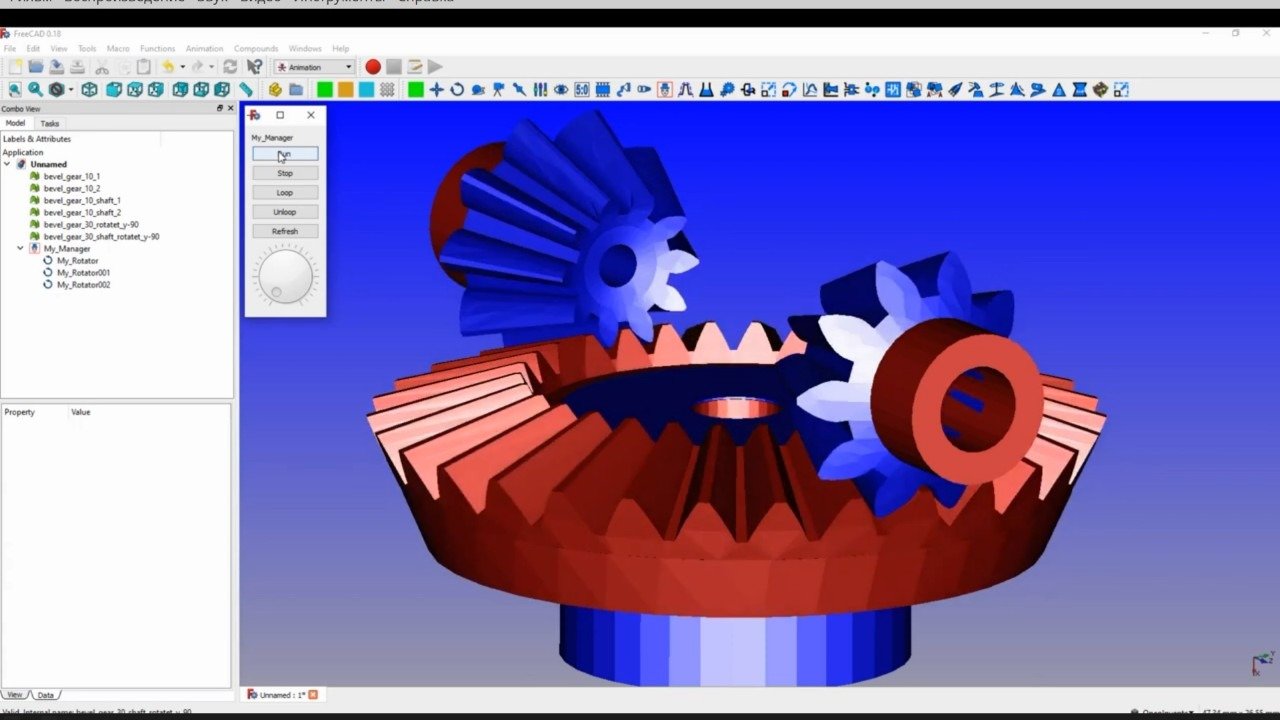The height and width of the screenshot is (720, 1280).
Task: Select bevel_gear_10_shaft_2 in the tree
Action: (82, 212)
